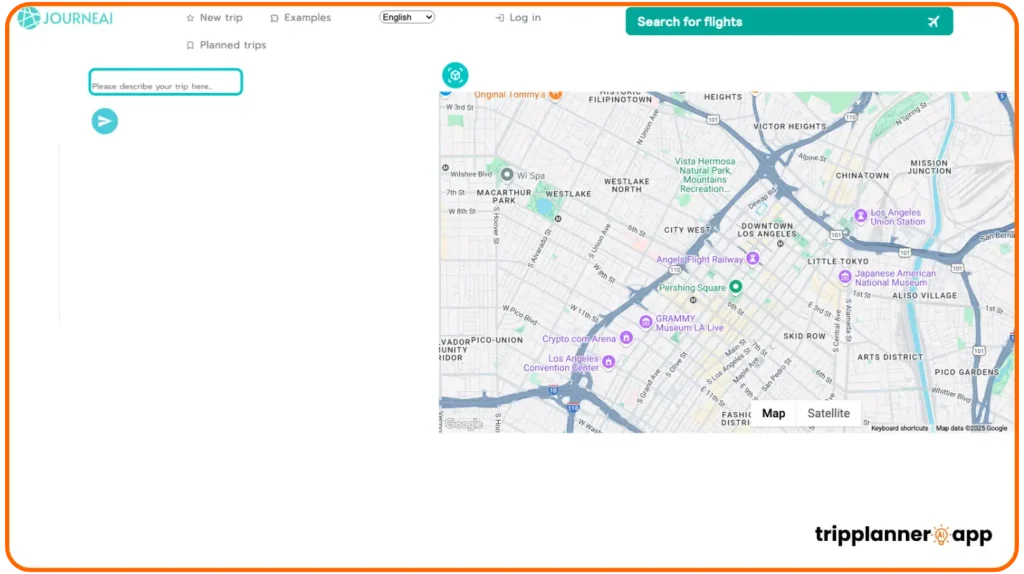1024x574 pixels.
Task: Click the PICO GARDENS map label
Action: 967,372
